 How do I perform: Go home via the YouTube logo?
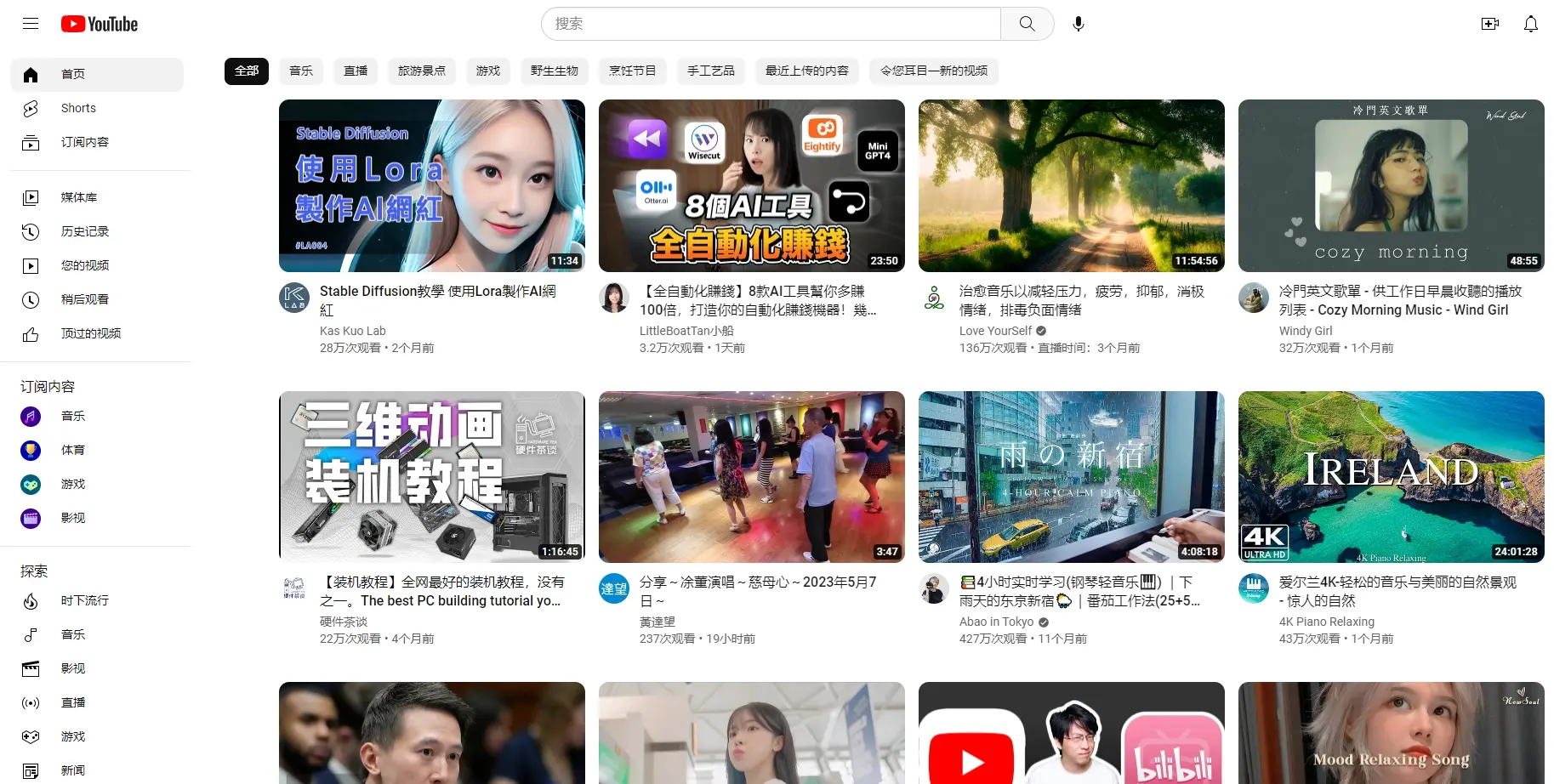(99, 23)
